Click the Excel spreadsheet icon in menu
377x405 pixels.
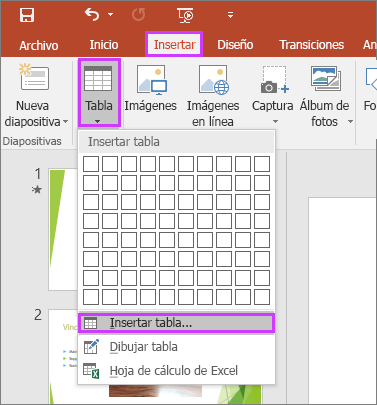91,371
